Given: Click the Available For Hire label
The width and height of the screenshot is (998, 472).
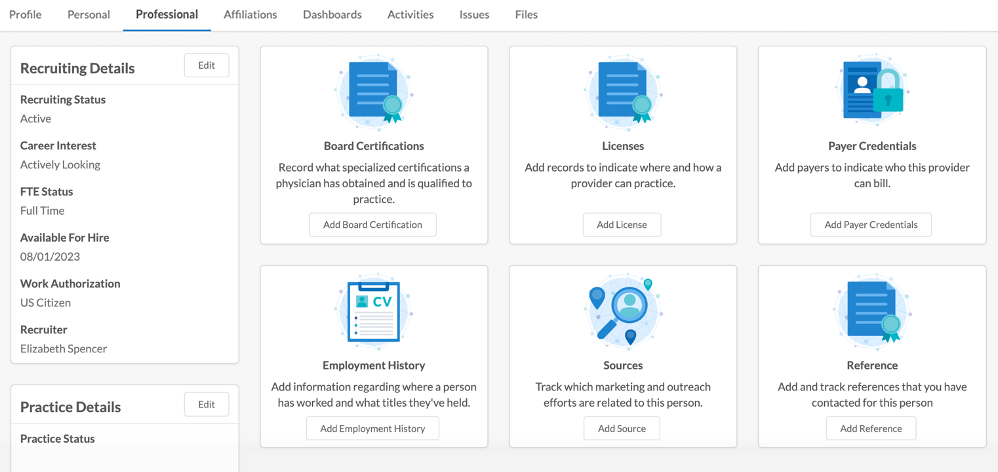Looking at the screenshot, I should [x=65, y=237].
